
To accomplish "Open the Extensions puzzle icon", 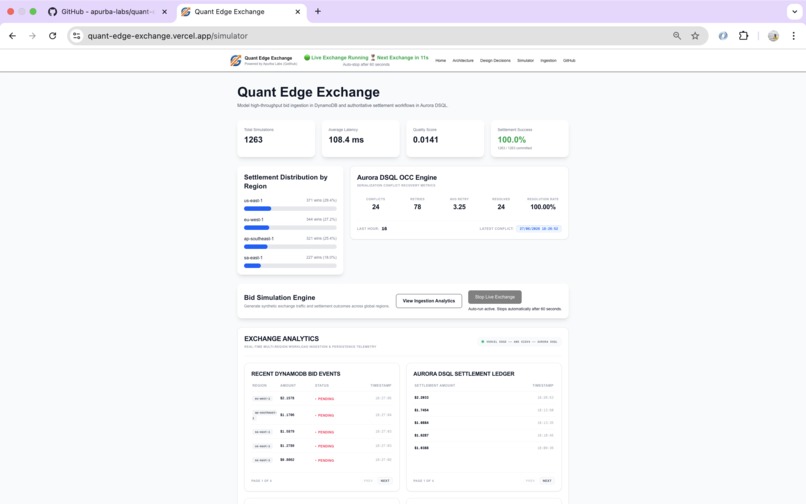I will coord(743,36).
